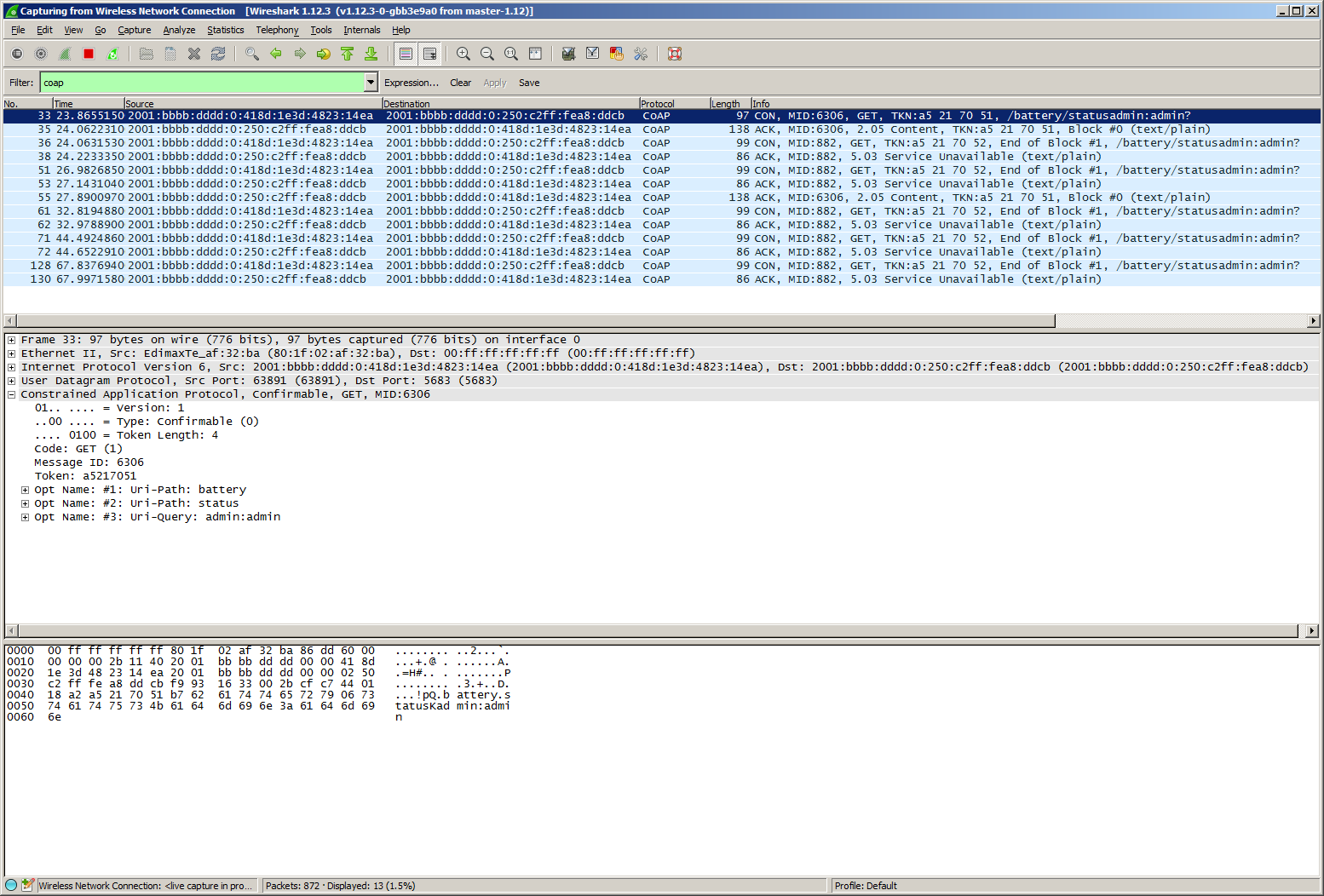The width and height of the screenshot is (1324, 896).
Task: Open the Internals menu
Action: 362,30
